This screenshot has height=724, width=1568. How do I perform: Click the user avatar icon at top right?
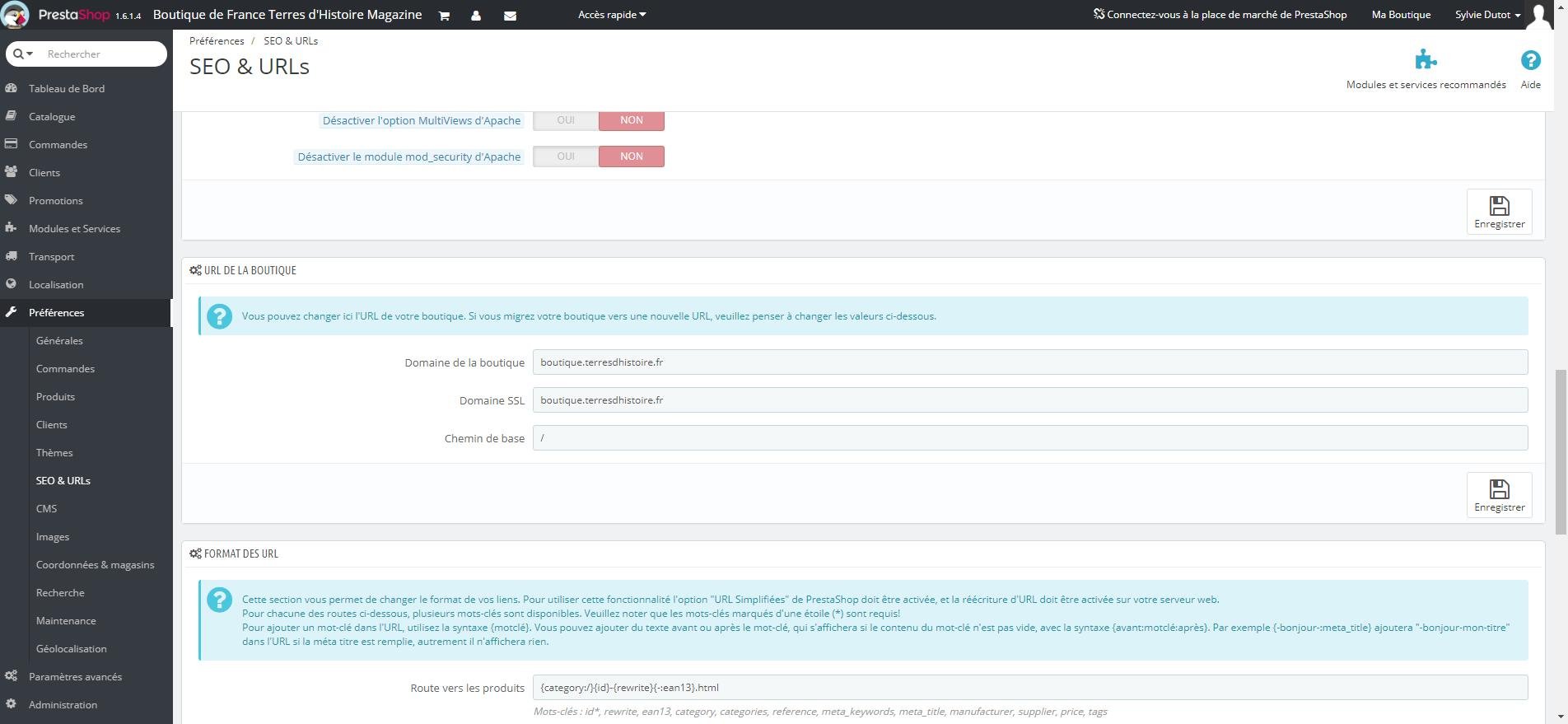click(1538, 15)
